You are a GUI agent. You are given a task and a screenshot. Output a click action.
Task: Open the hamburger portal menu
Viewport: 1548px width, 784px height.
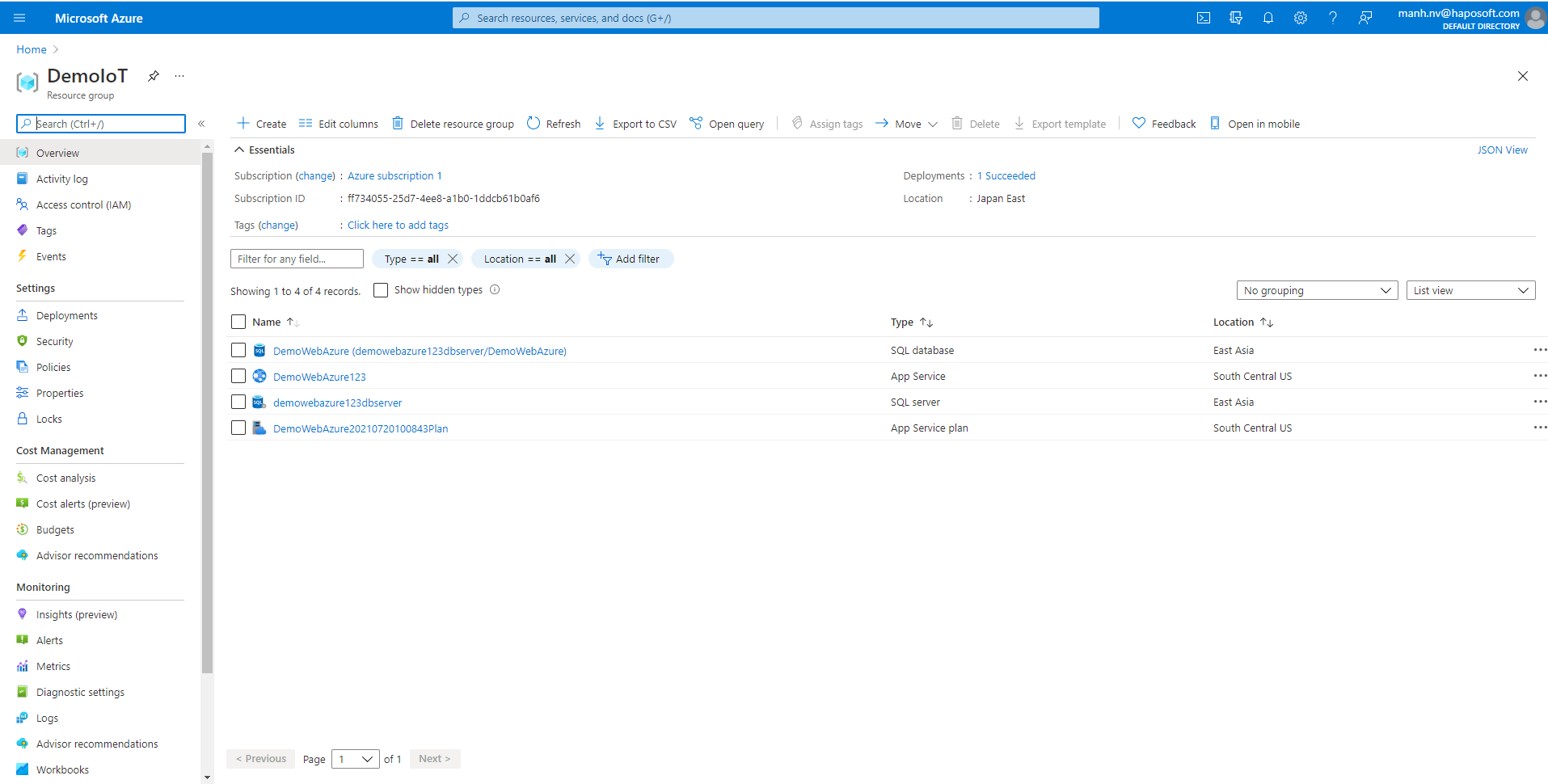pyautogui.click(x=19, y=18)
